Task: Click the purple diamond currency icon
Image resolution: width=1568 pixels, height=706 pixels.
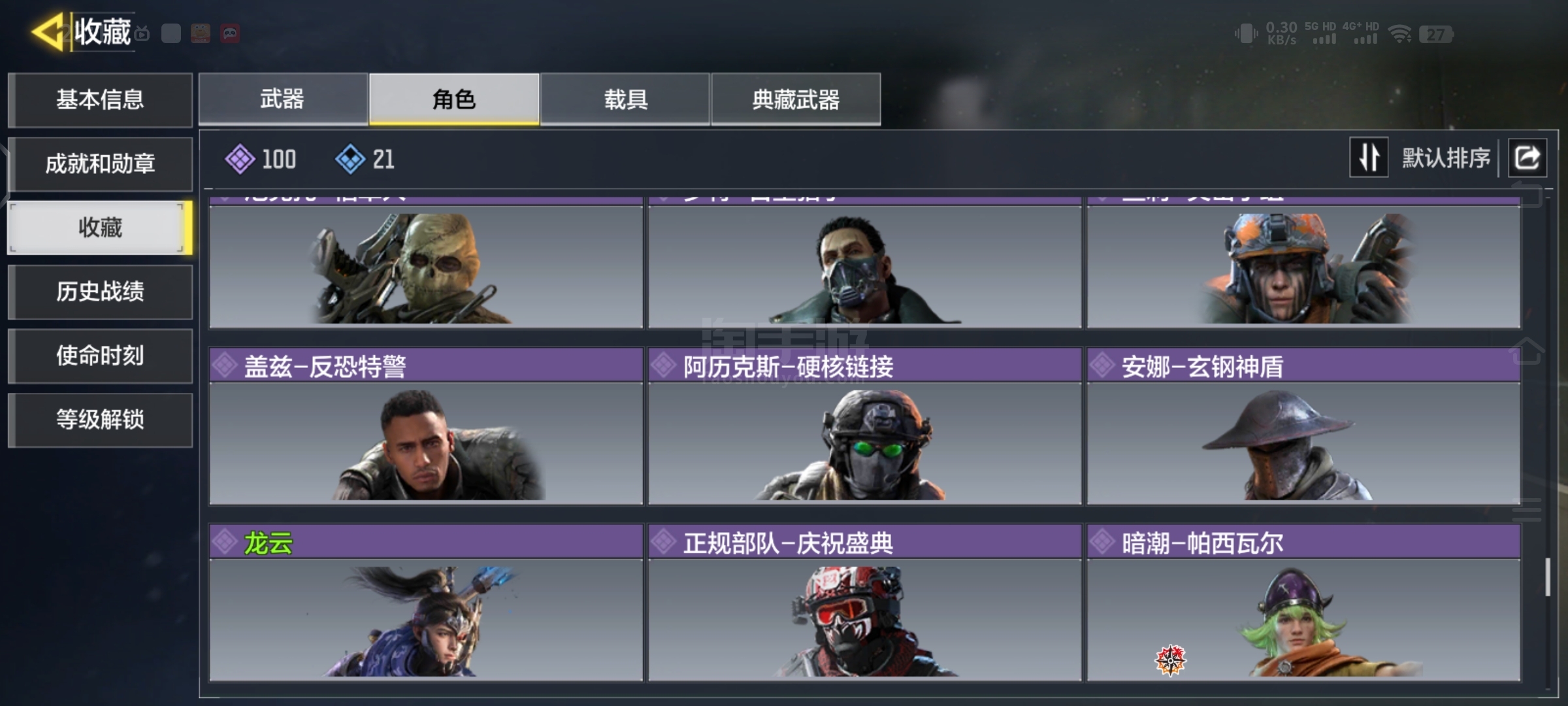Action: click(x=240, y=159)
